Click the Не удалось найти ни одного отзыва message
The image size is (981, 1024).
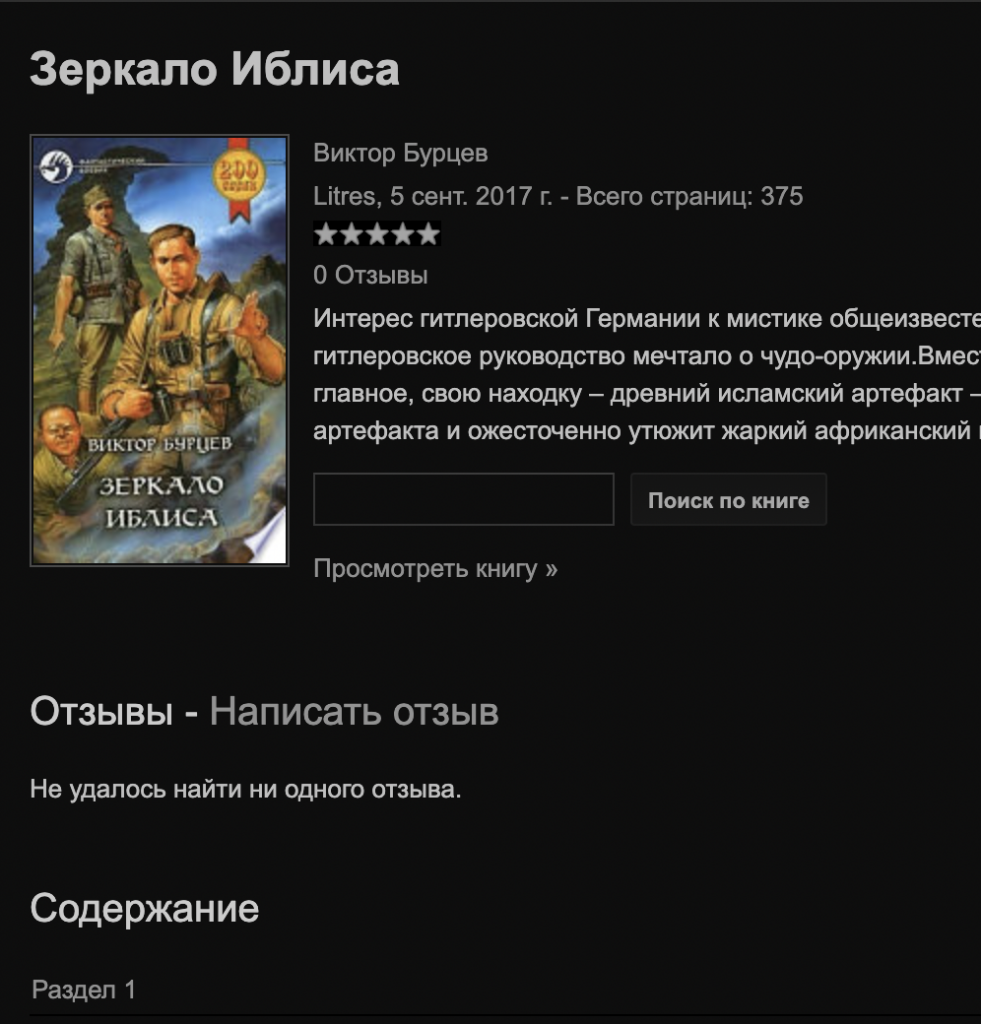click(x=246, y=789)
